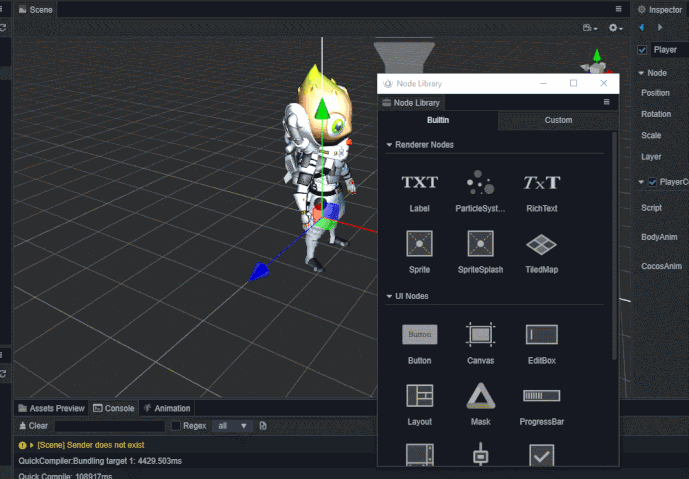The width and height of the screenshot is (689, 479).
Task: Click the Layer property label
Action: pos(651,157)
